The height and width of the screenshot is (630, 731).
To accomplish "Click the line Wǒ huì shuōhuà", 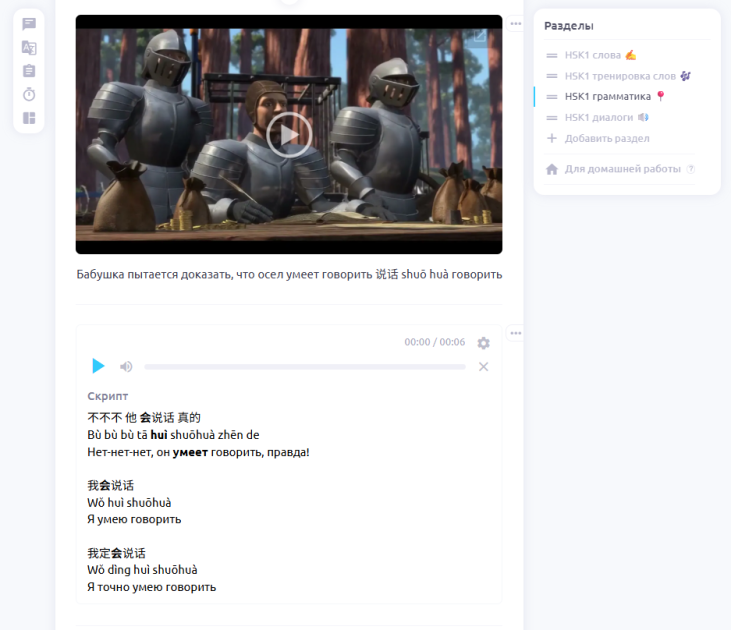I will (x=129, y=503).
